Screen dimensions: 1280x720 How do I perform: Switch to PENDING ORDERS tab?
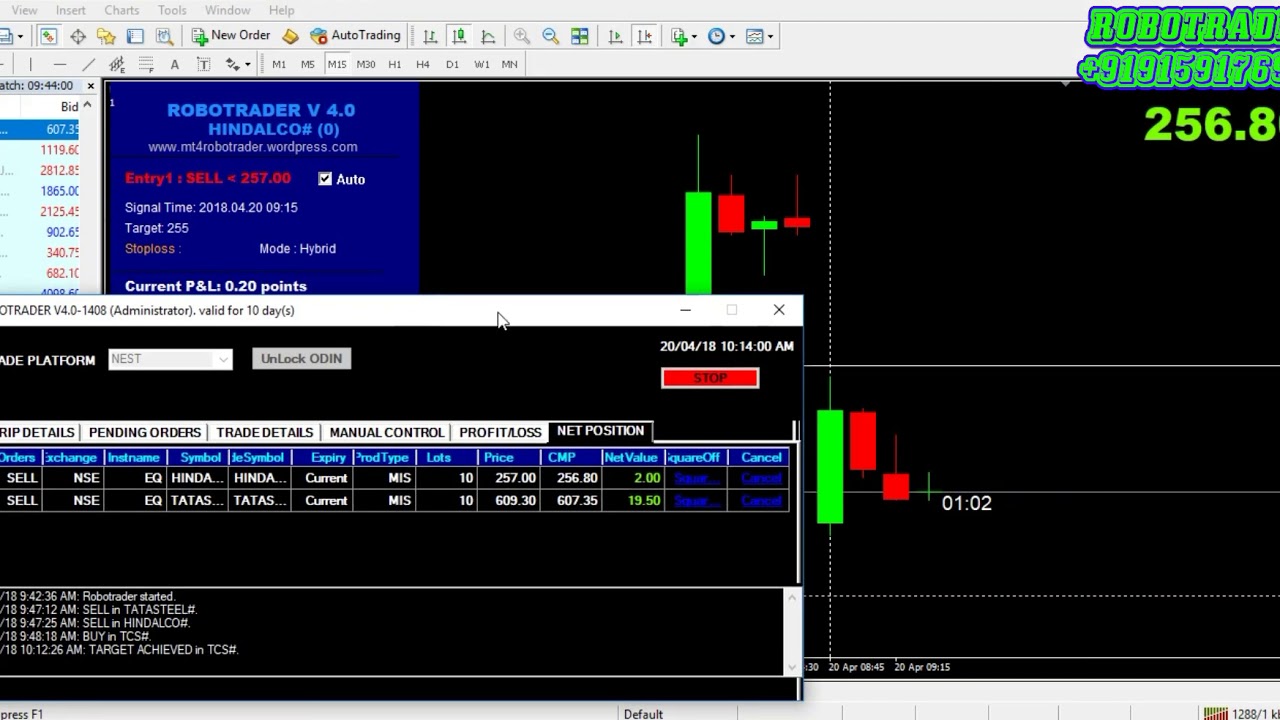145,432
